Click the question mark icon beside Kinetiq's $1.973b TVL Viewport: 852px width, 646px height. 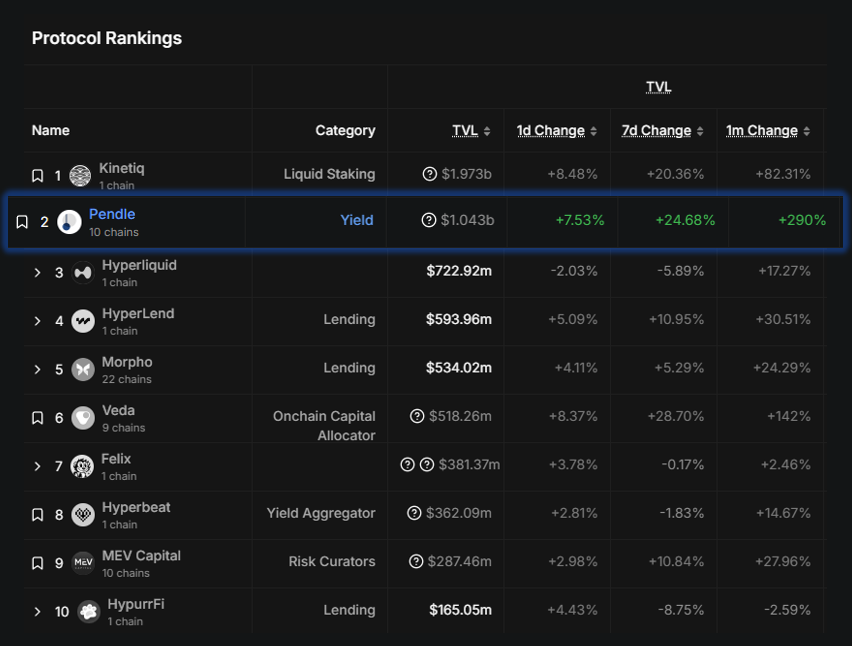pos(430,174)
